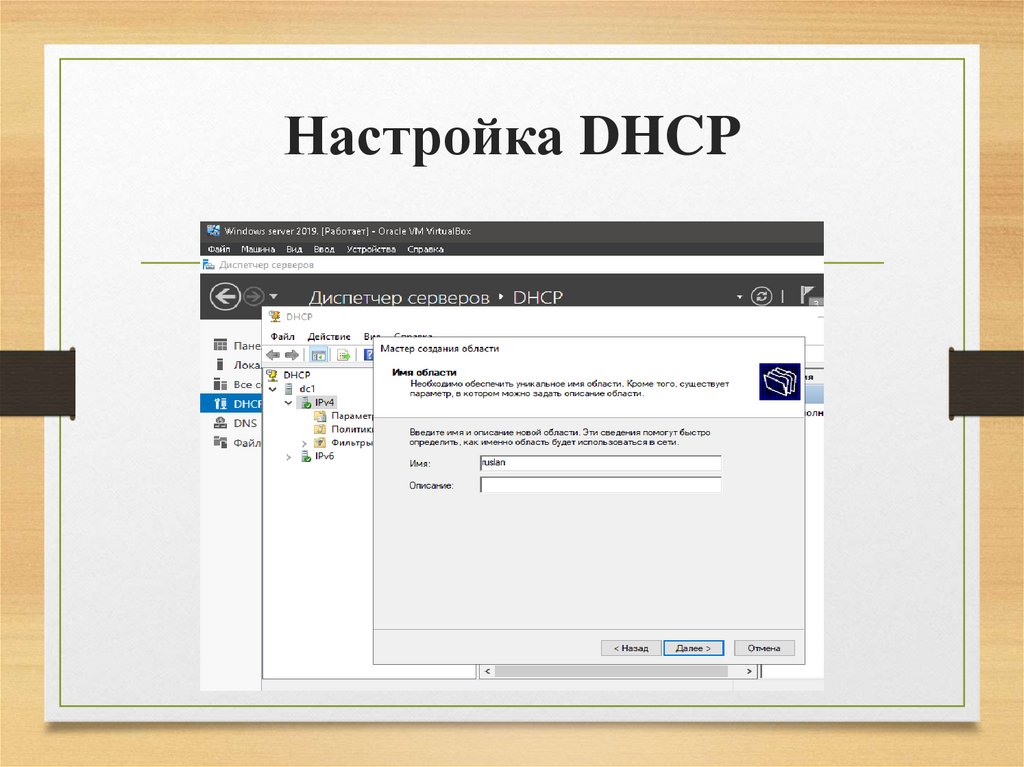Open VirtualBox Ввод menu

click(x=324, y=249)
